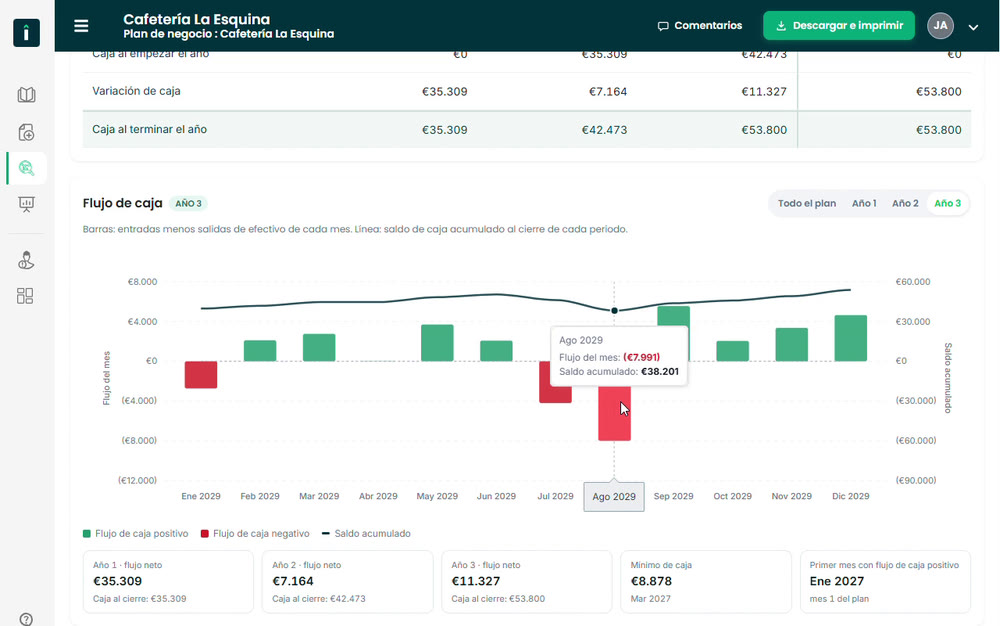
Task: Click the green May 2029 bar
Action: [x=437, y=343]
